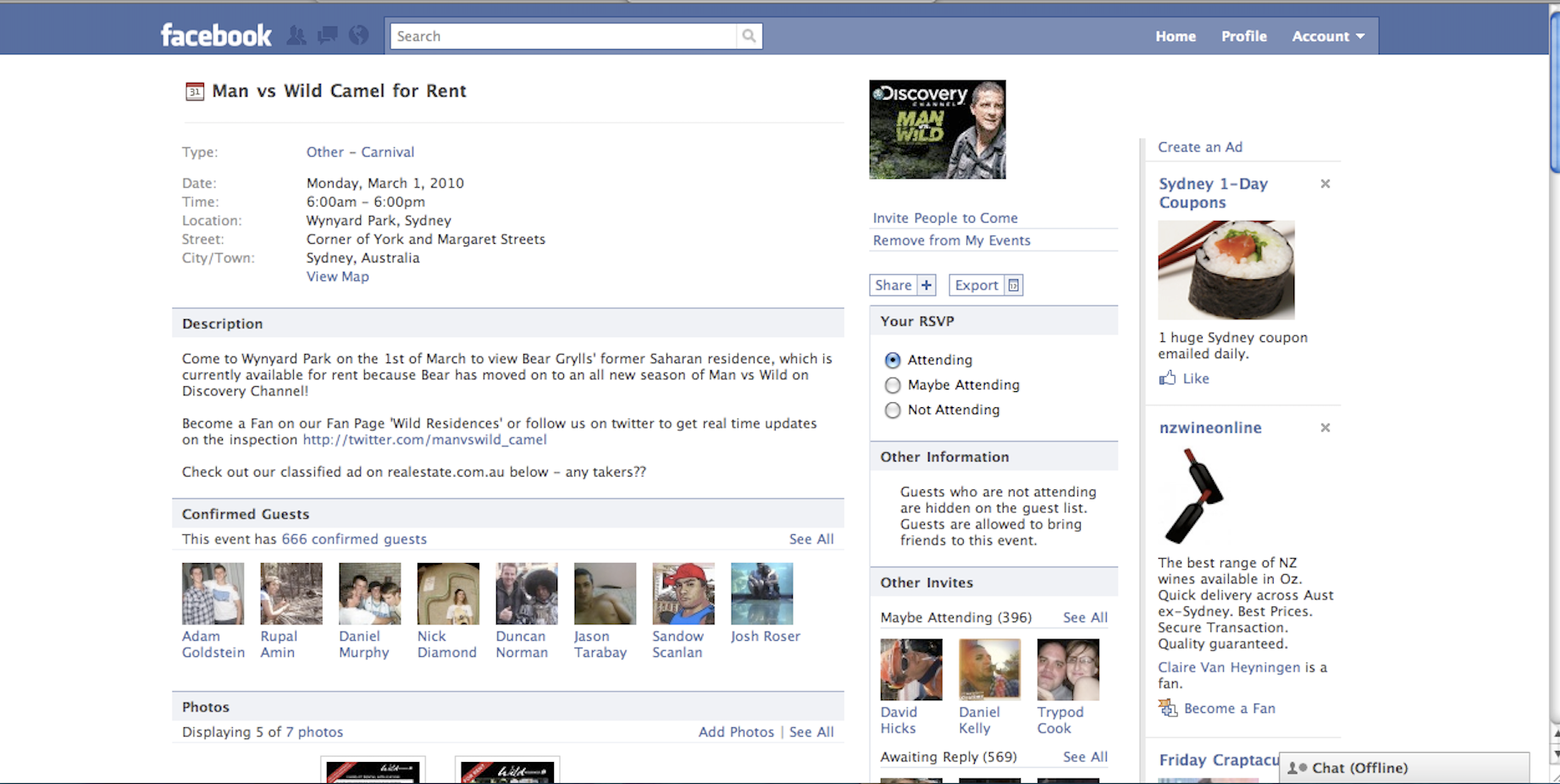Open Sandow Scanlan's profile photo
Image resolution: width=1560 pixels, height=784 pixels.
coord(683,594)
